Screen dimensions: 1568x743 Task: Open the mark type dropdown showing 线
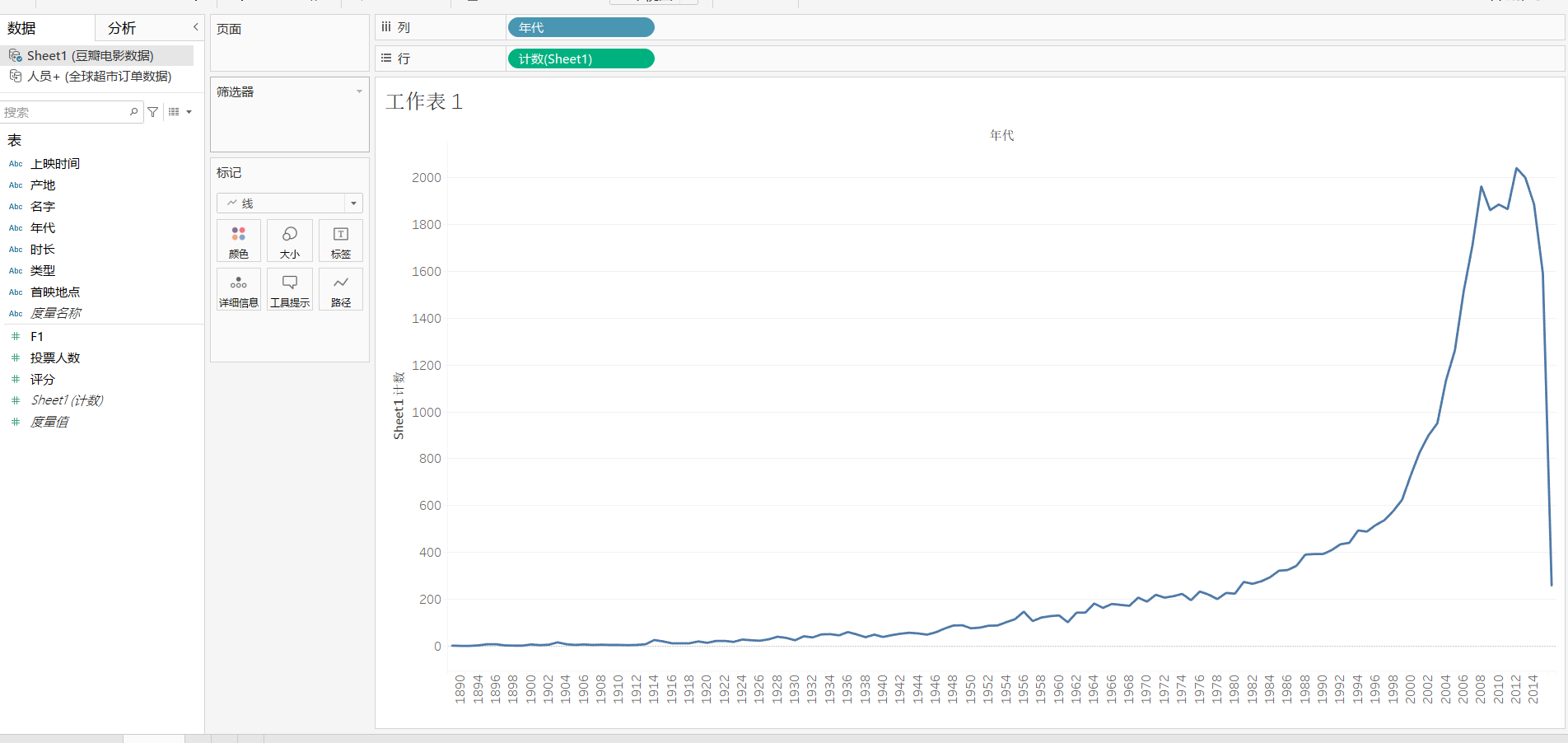tap(290, 203)
